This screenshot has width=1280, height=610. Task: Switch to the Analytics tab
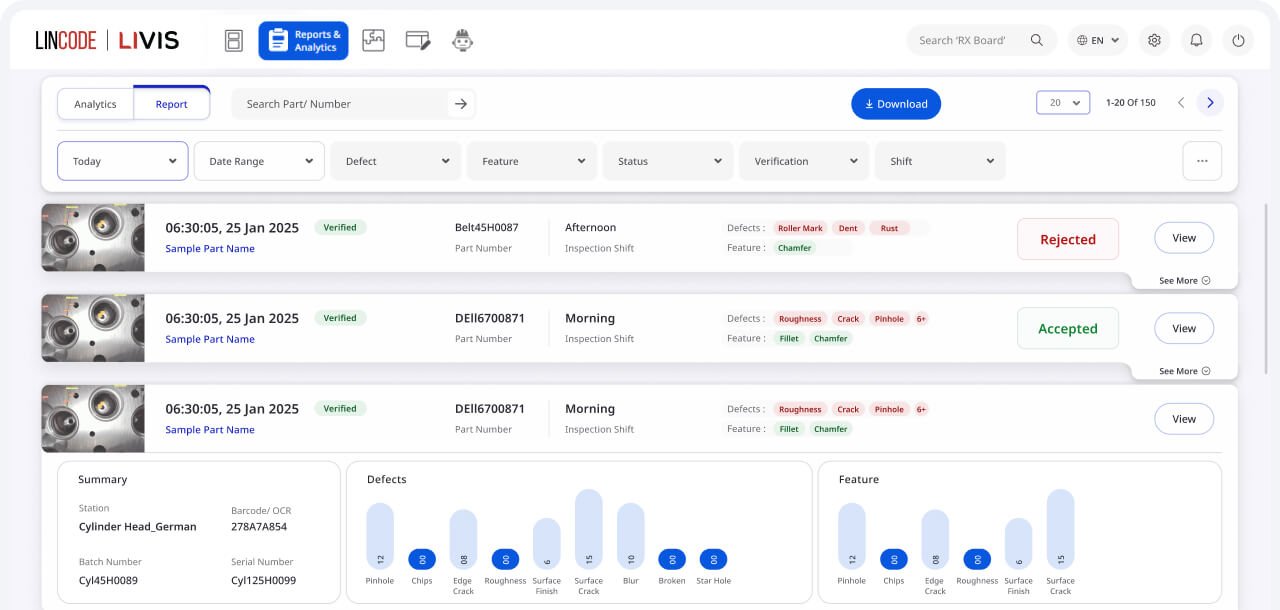95,104
